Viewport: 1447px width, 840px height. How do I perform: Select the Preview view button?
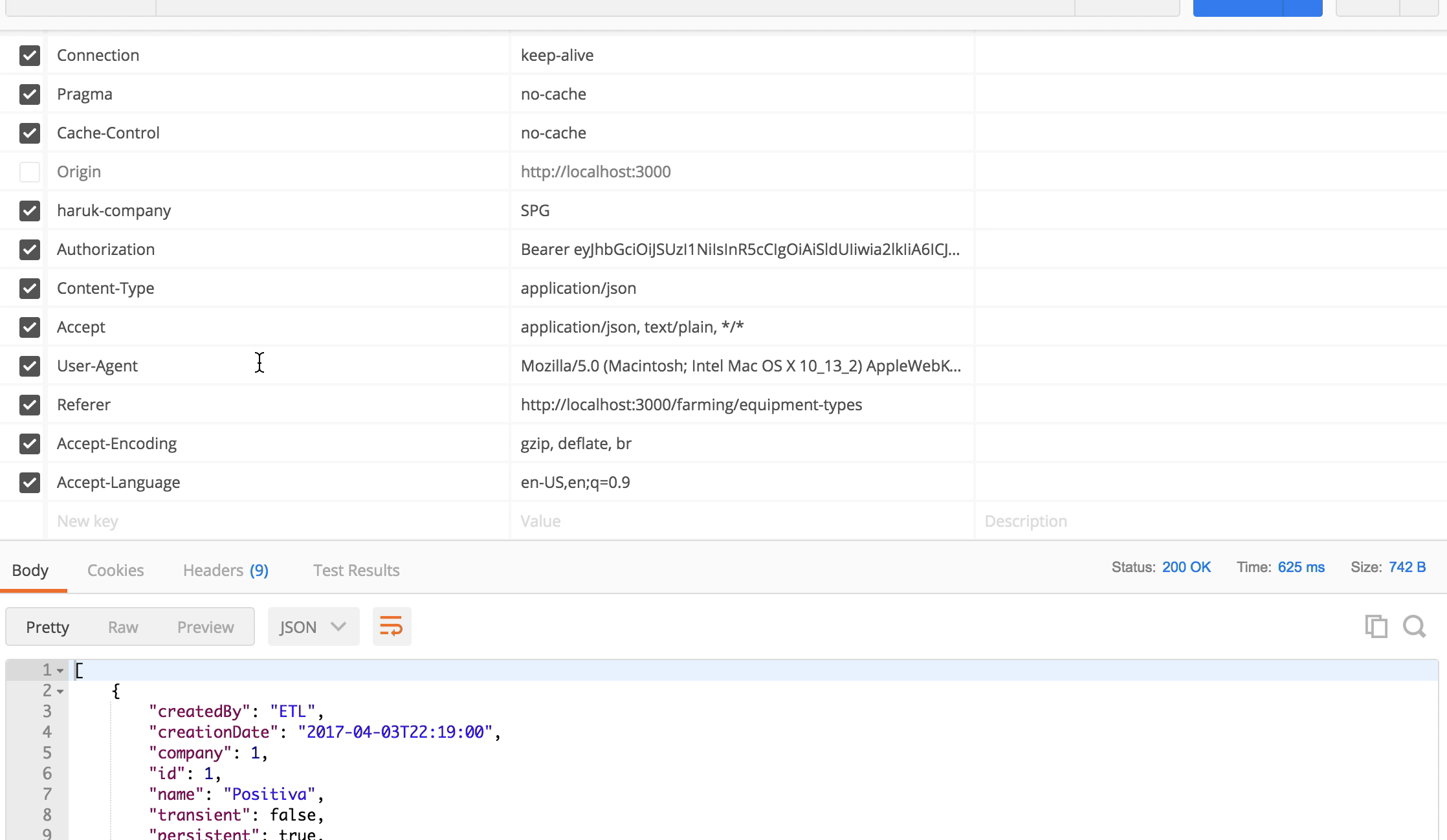205,627
